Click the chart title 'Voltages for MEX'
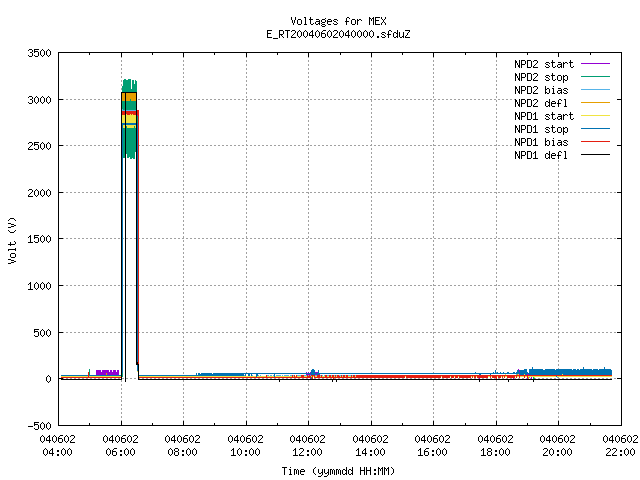The height and width of the screenshot is (480, 640). [x=338, y=21]
